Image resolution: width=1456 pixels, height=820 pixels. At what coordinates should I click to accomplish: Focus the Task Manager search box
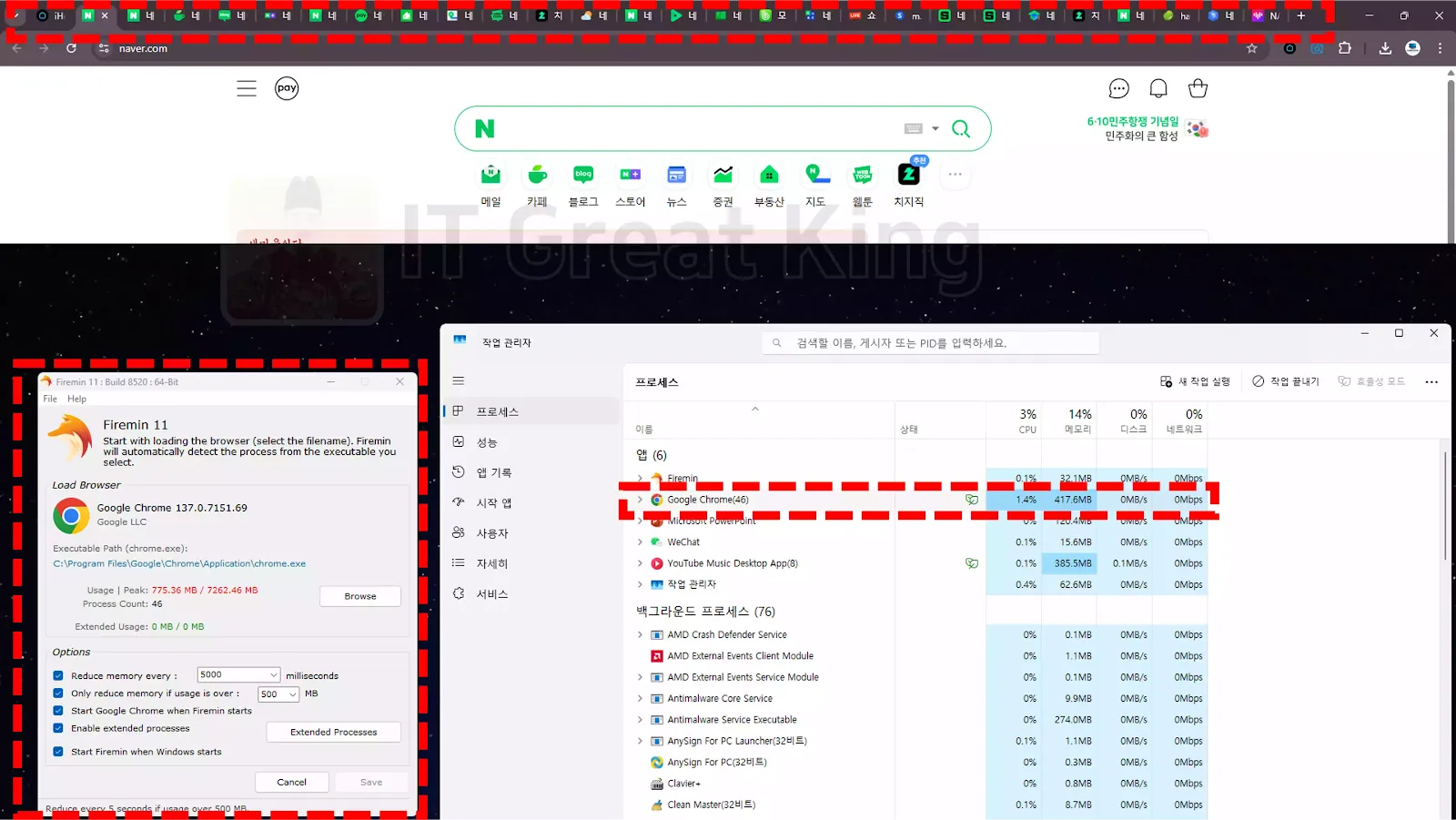[930, 343]
